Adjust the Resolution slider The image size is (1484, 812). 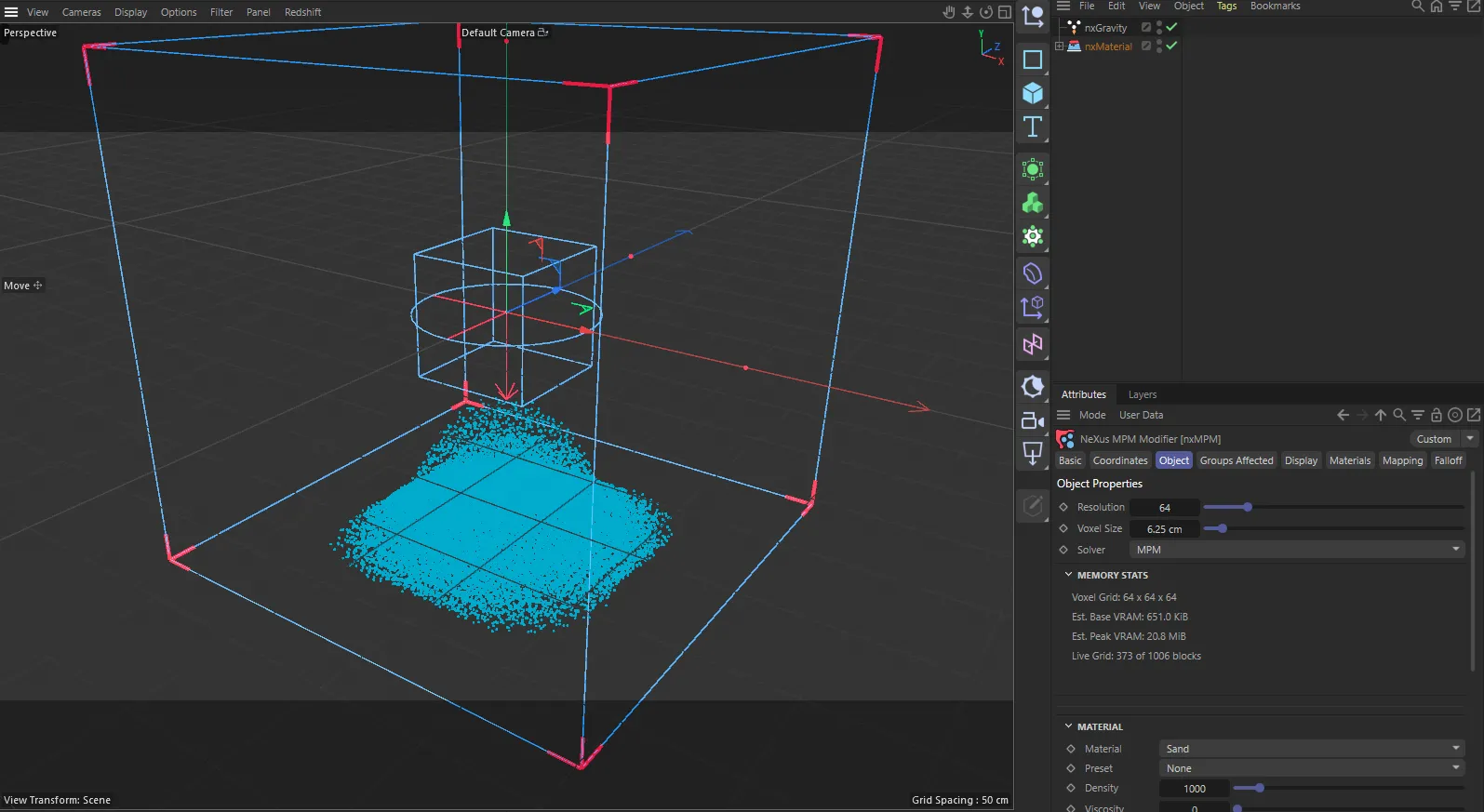tap(1333, 507)
